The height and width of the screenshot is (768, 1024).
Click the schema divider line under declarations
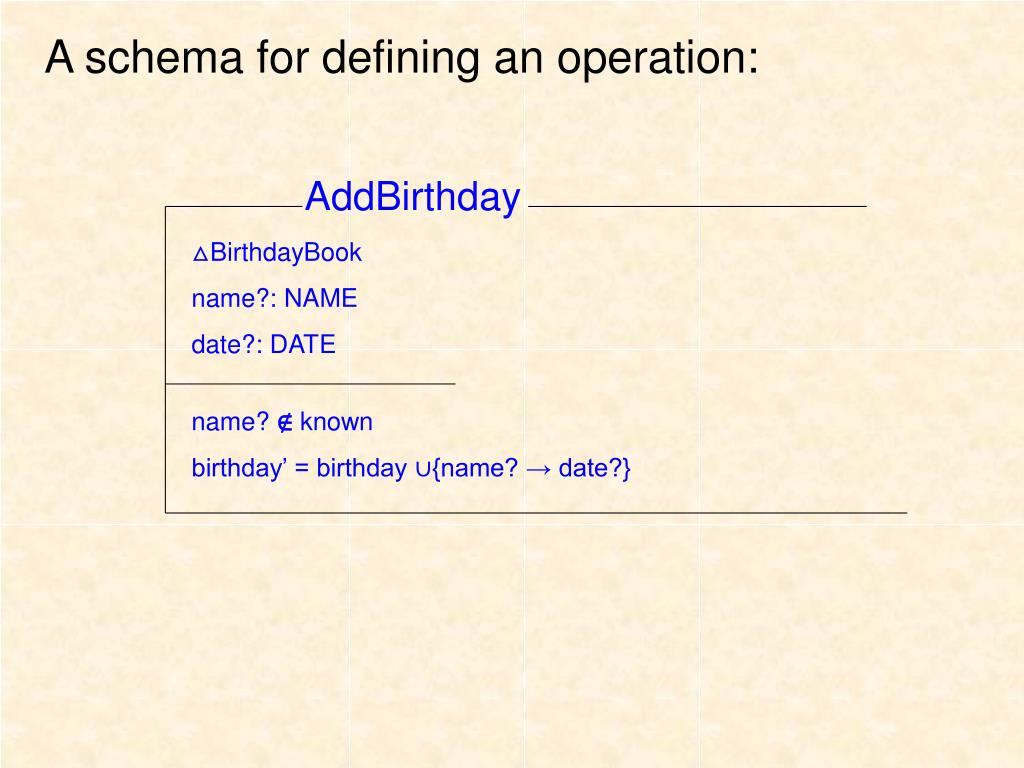(310, 384)
